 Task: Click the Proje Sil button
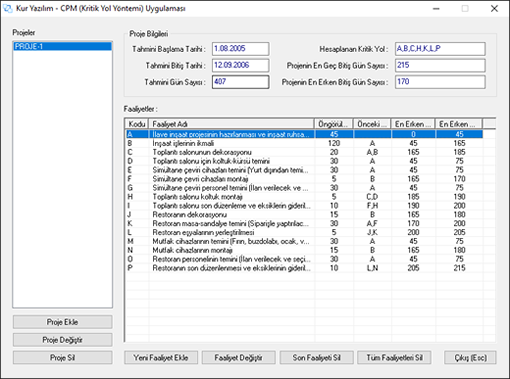62,357
